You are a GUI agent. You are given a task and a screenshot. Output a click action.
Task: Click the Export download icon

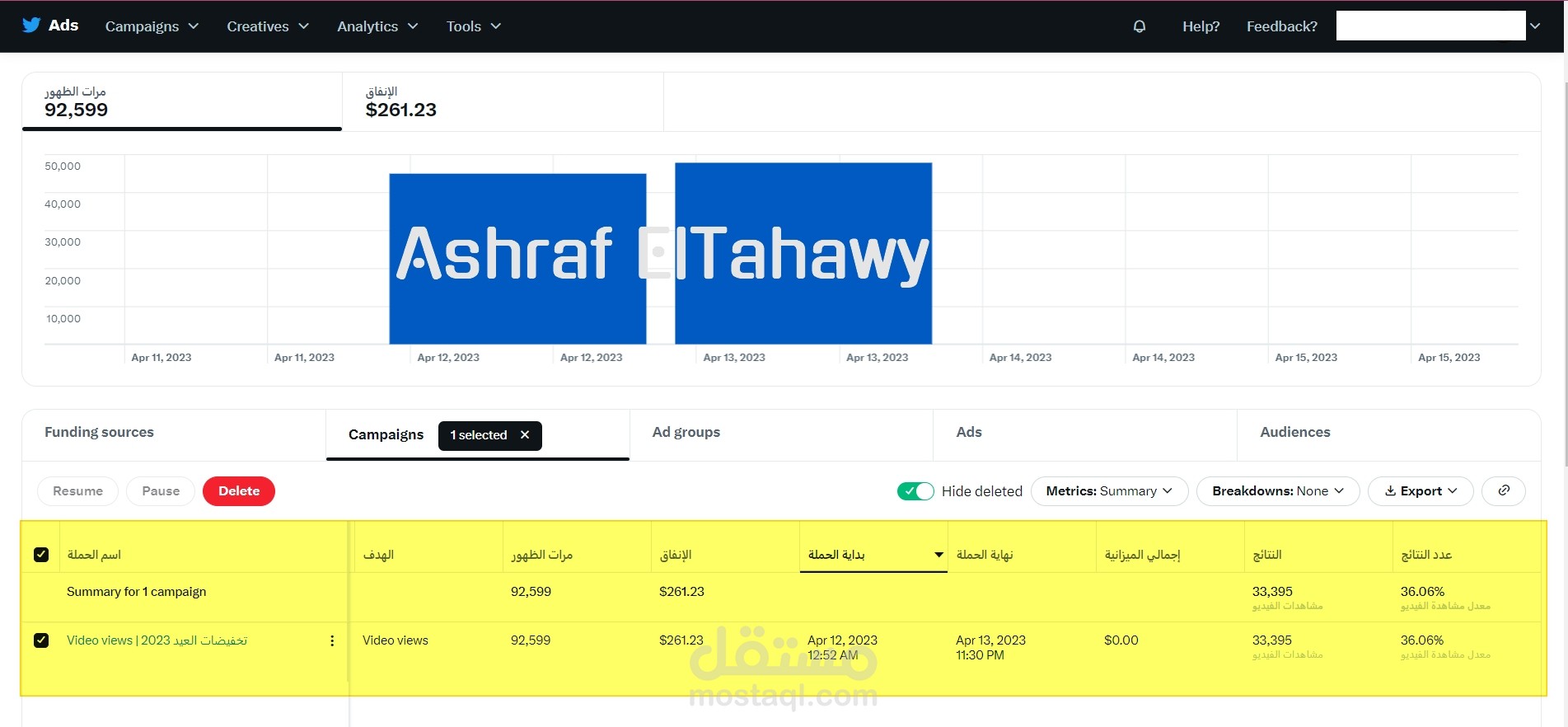(1390, 490)
